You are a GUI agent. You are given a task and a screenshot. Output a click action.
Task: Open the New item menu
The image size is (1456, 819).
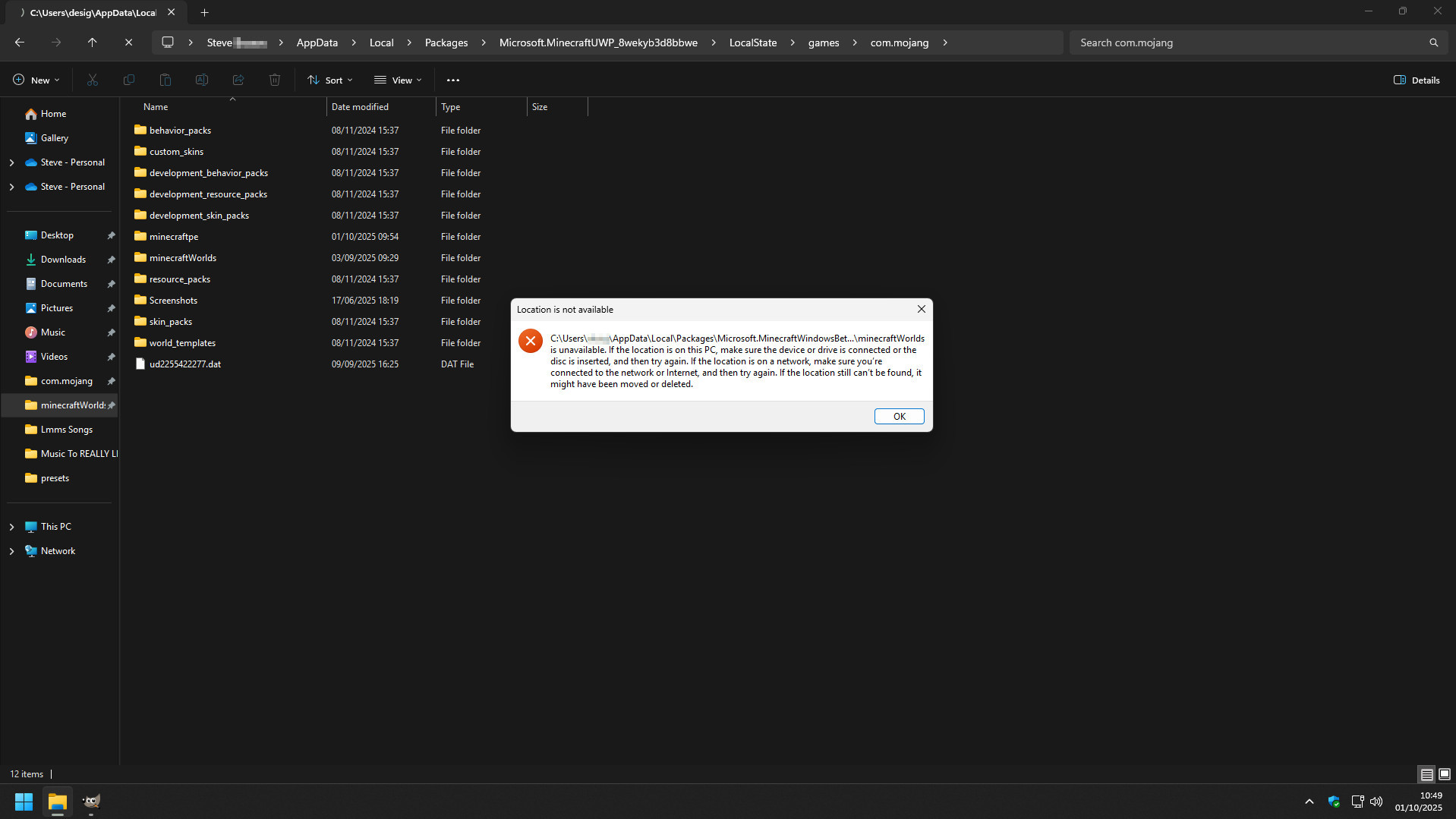pyautogui.click(x=36, y=80)
